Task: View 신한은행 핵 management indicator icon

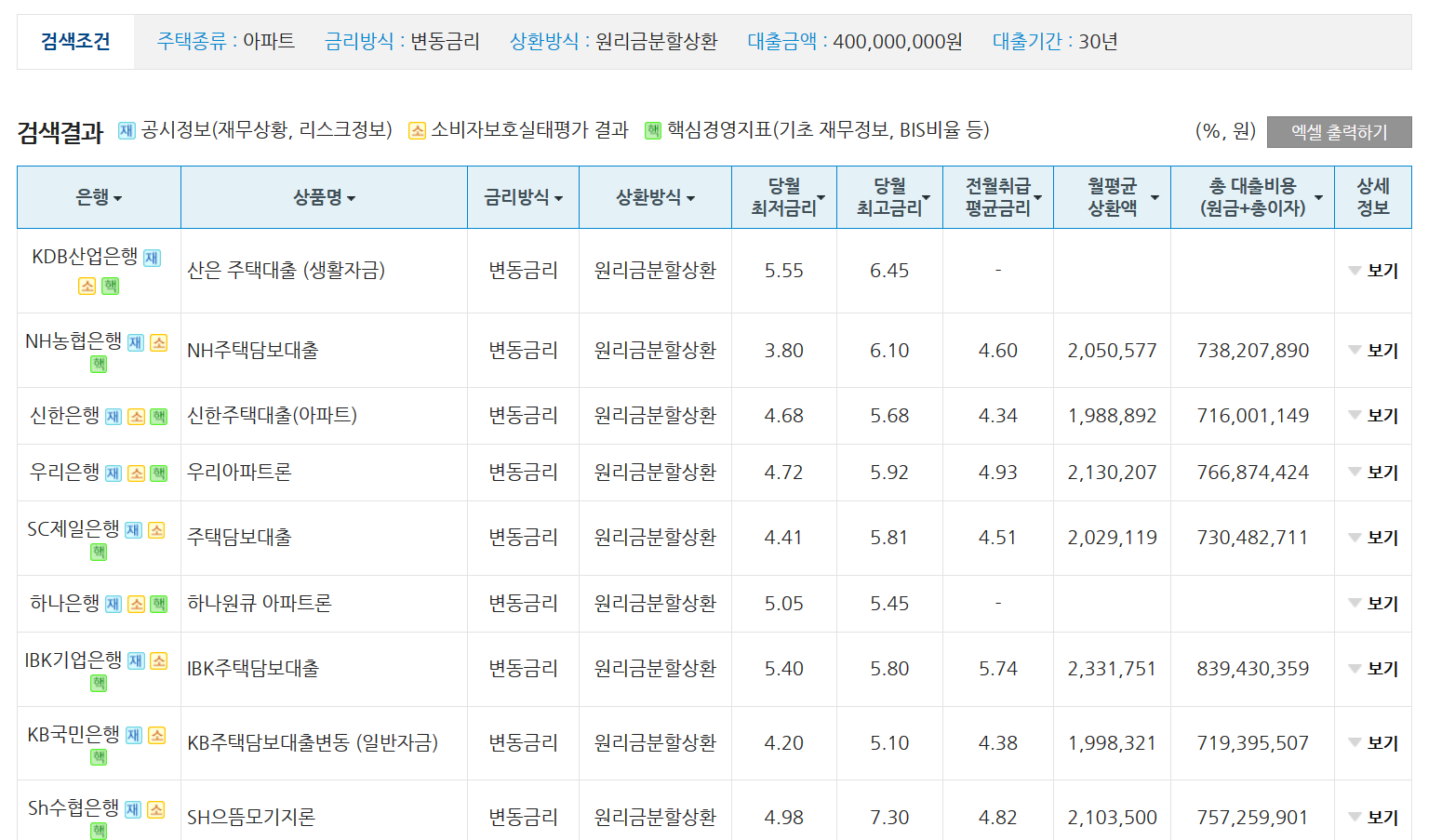Action: (x=159, y=417)
